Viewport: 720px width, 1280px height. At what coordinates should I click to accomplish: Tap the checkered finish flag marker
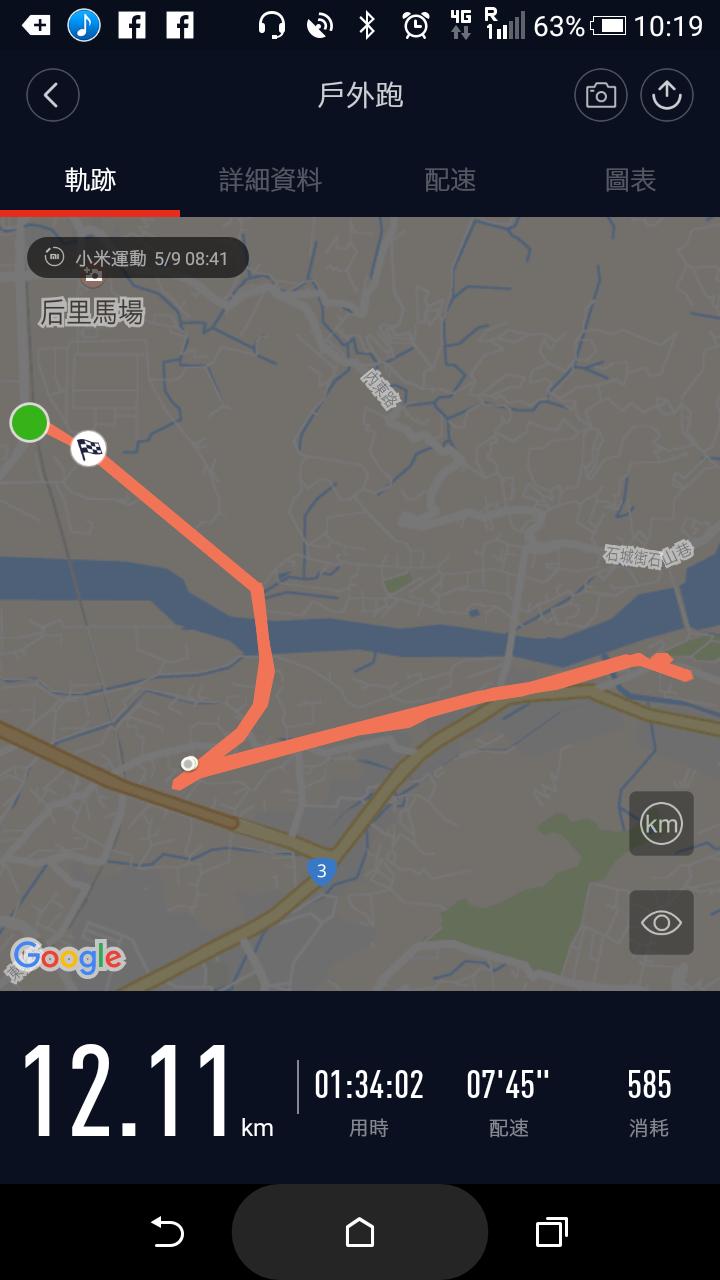(90, 448)
